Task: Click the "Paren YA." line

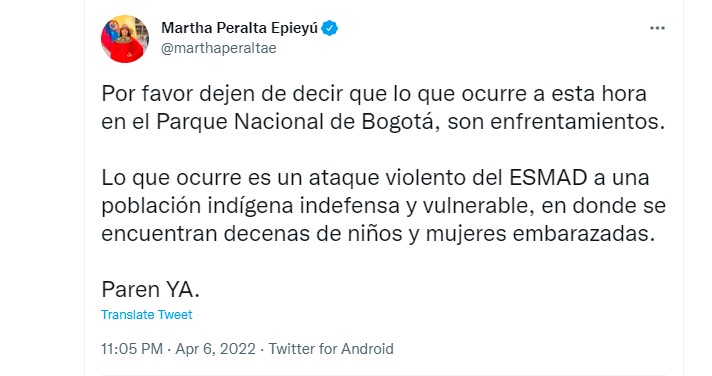Action: point(150,289)
